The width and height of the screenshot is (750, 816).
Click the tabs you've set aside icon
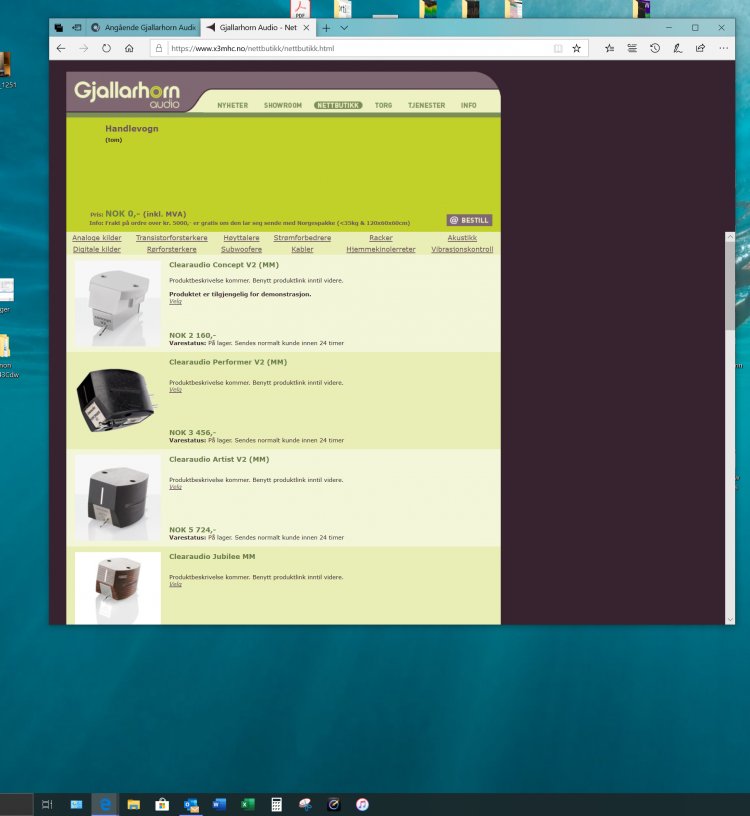(59, 28)
